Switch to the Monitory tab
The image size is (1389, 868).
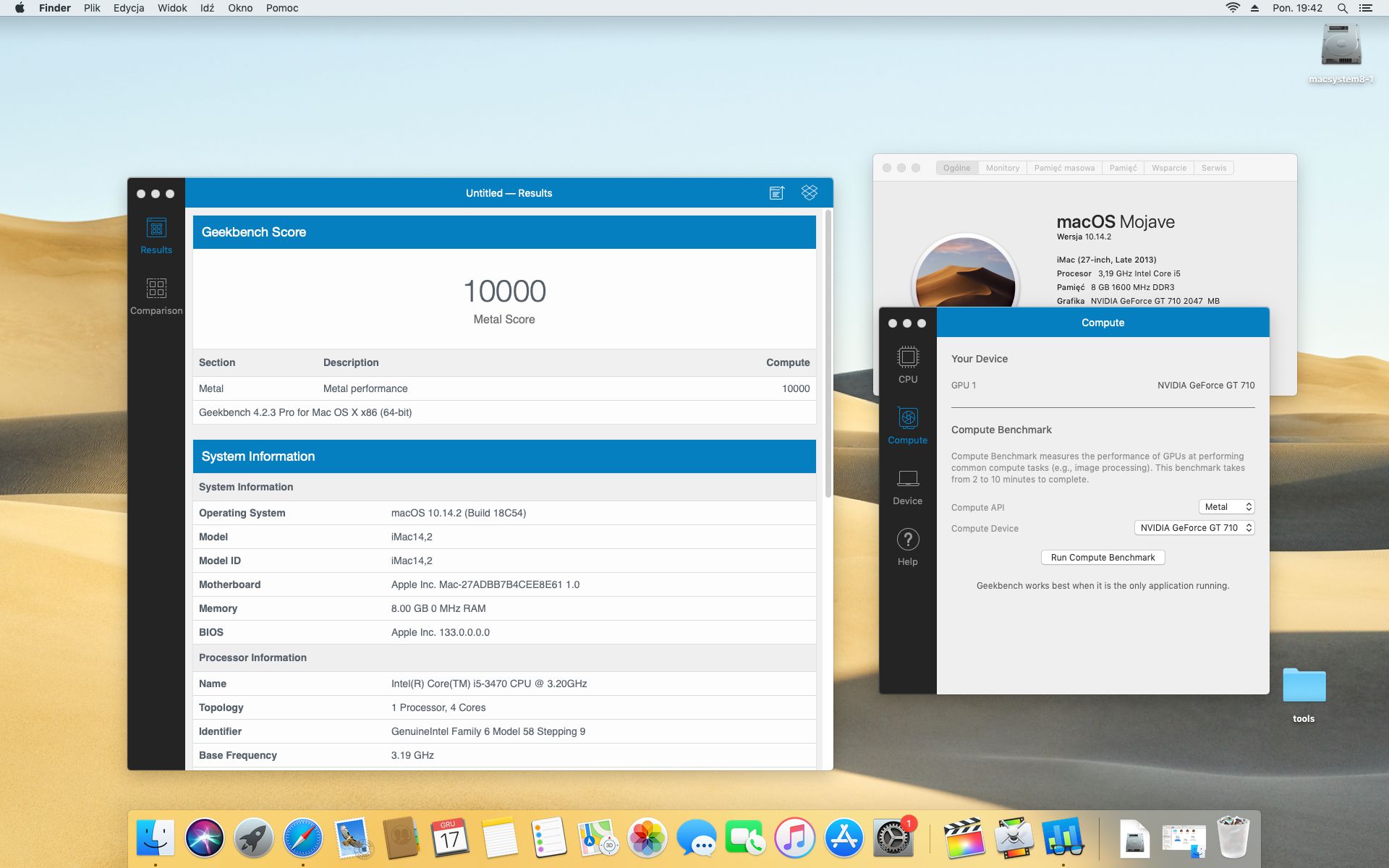pyautogui.click(x=1002, y=168)
